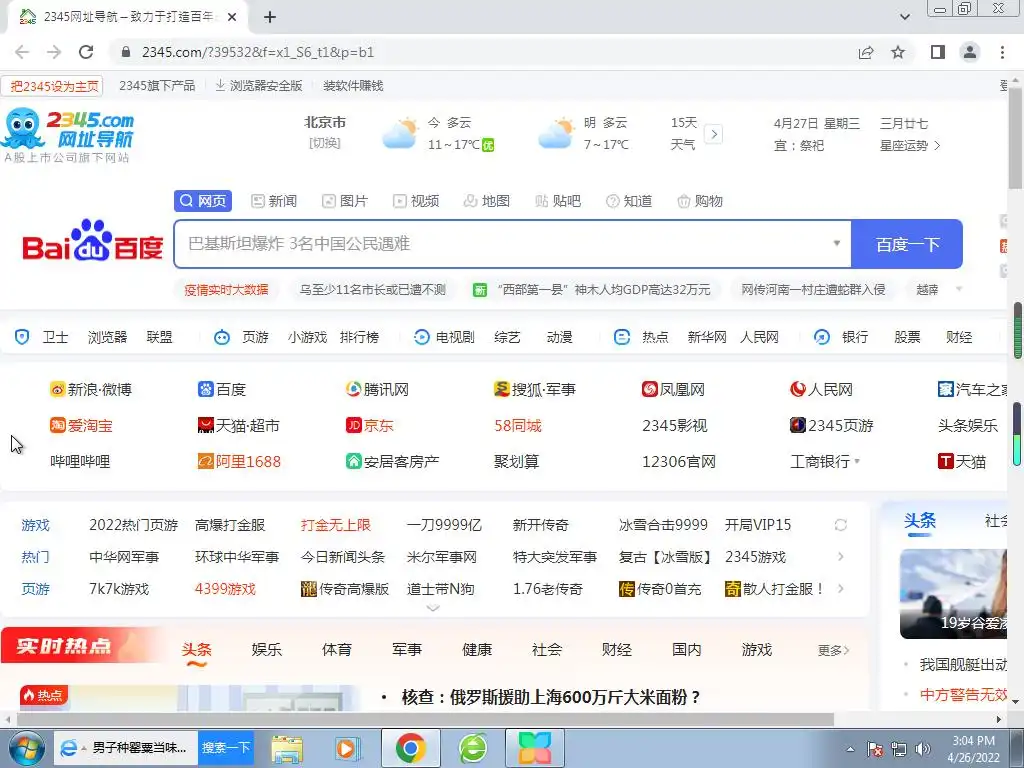Switch to 新闻 search tab
The width and height of the screenshot is (1024, 768).
click(274, 201)
